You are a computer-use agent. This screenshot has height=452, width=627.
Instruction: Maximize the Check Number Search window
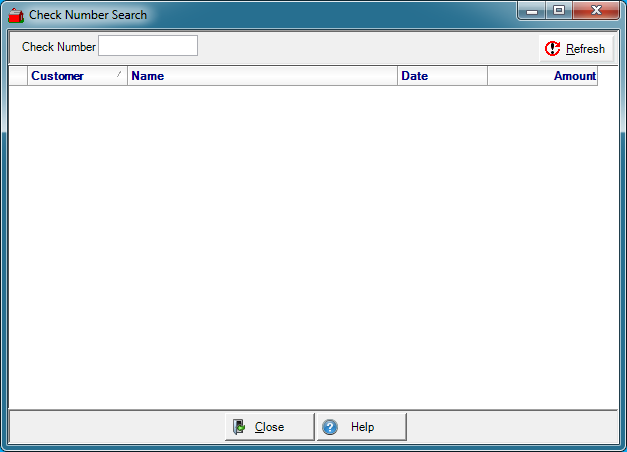tap(558, 11)
